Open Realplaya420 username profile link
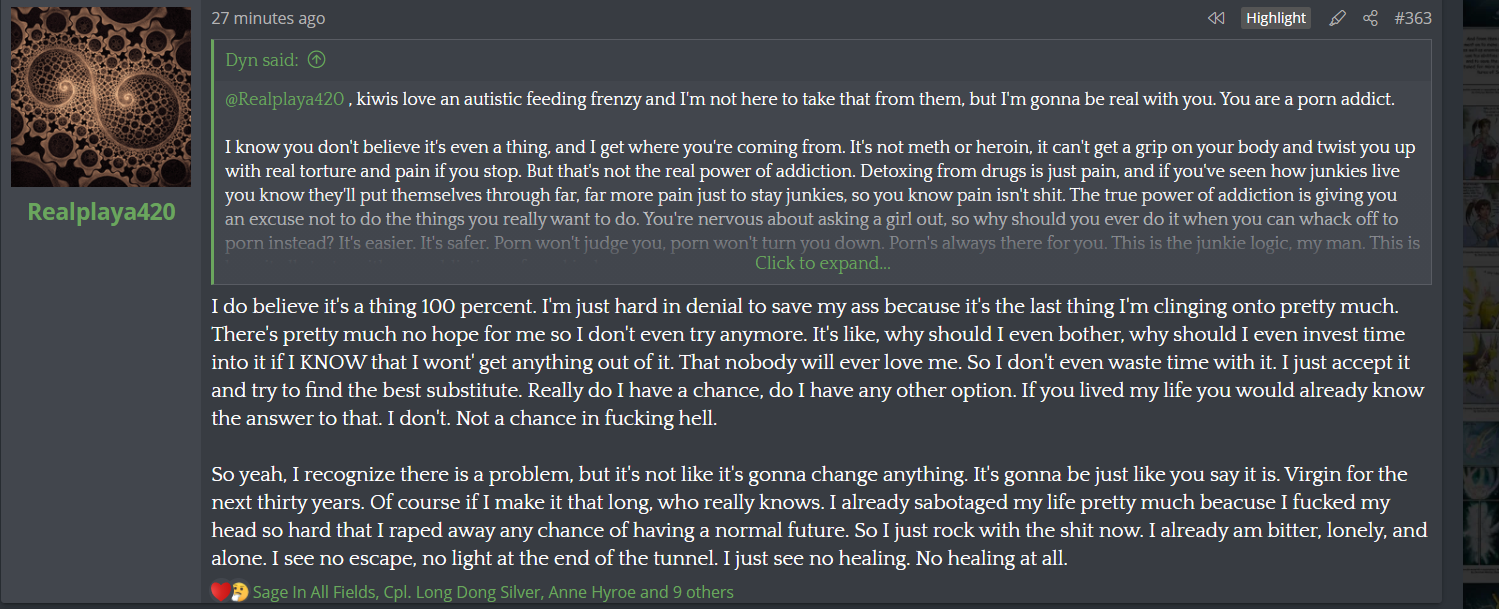Screen dimensions: 1499x609 tap(101, 212)
